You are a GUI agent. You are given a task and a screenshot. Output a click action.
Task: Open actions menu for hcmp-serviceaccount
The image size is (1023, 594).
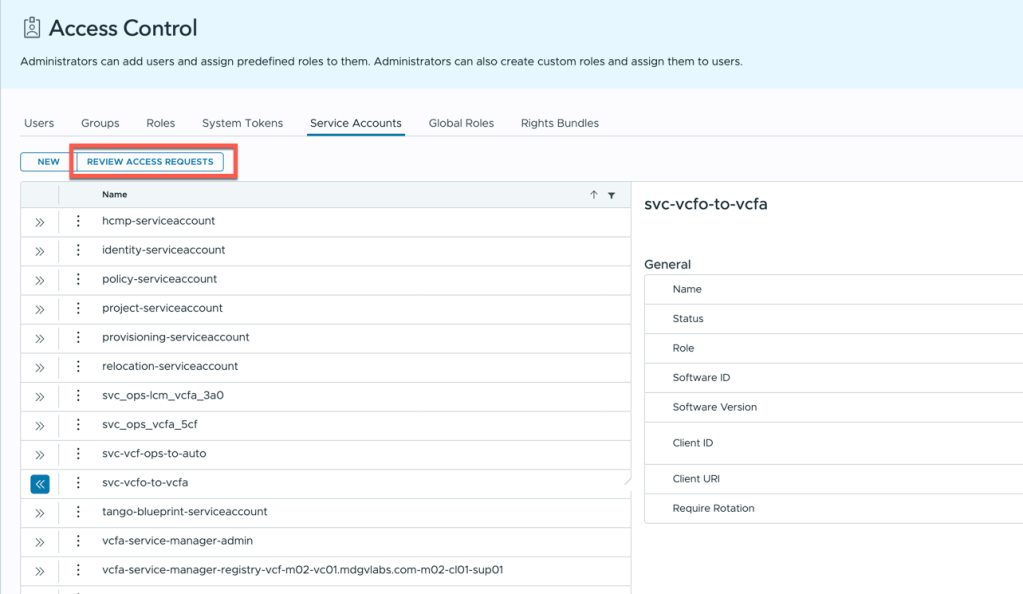click(x=78, y=221)
